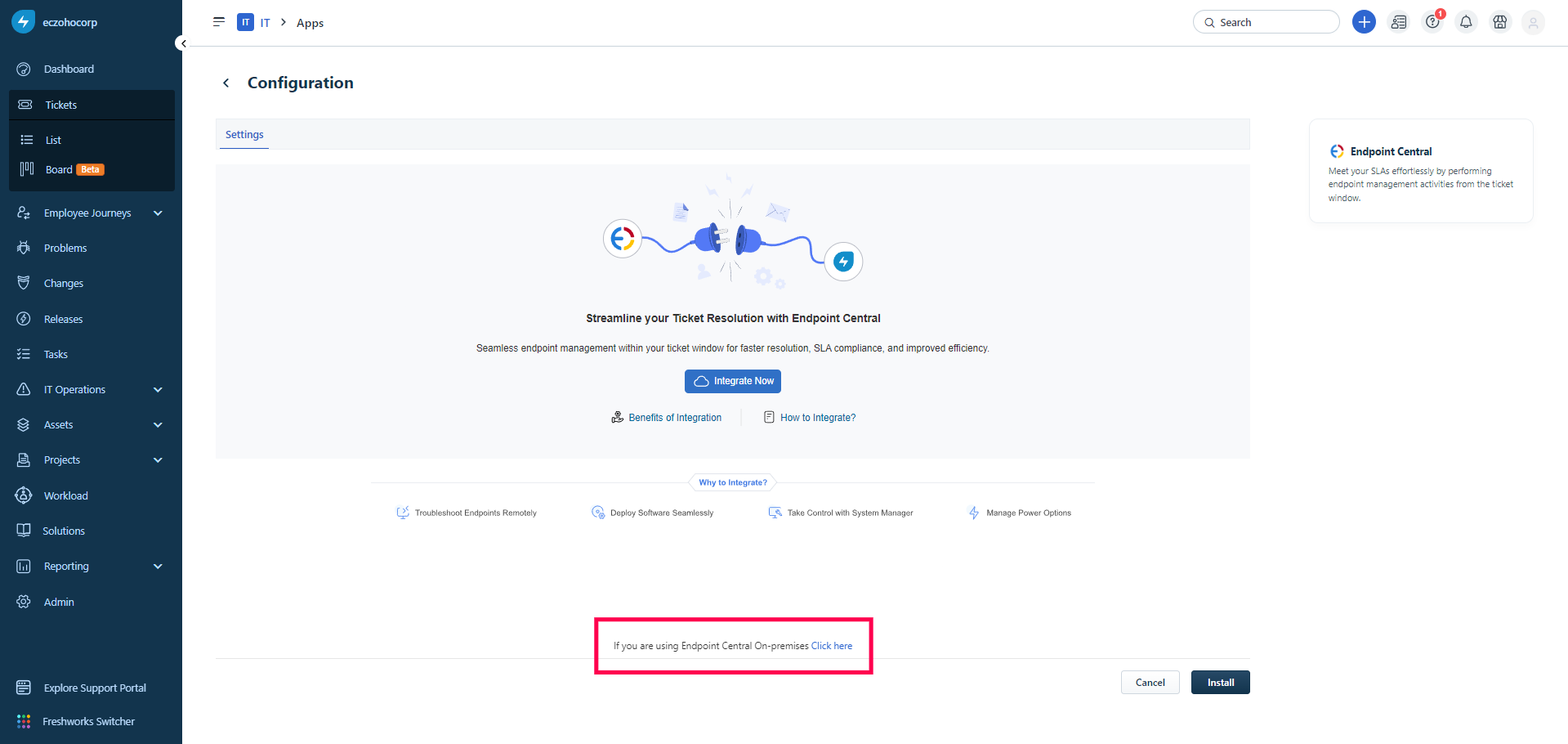Screen dimensions: 1568x744
Task: Click the Cancel button
Action: point(1150,683)
